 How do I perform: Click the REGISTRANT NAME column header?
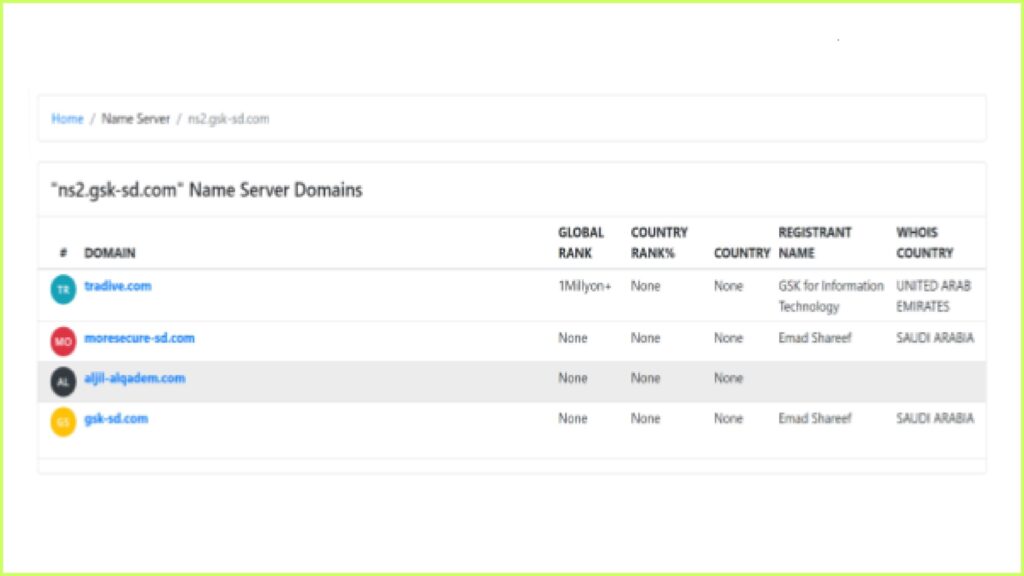tap(814, 242)
